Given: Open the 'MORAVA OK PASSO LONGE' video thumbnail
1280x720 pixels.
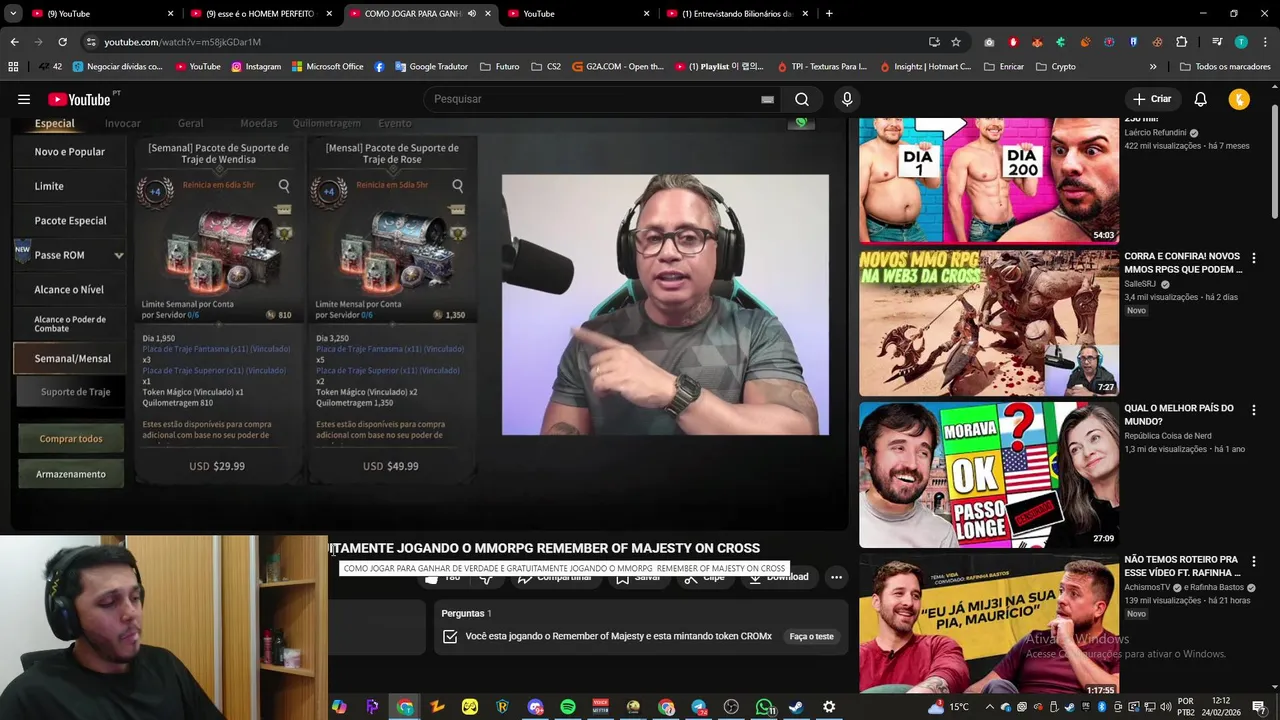Looking at the screenshot, I should [x=989, y=474].
